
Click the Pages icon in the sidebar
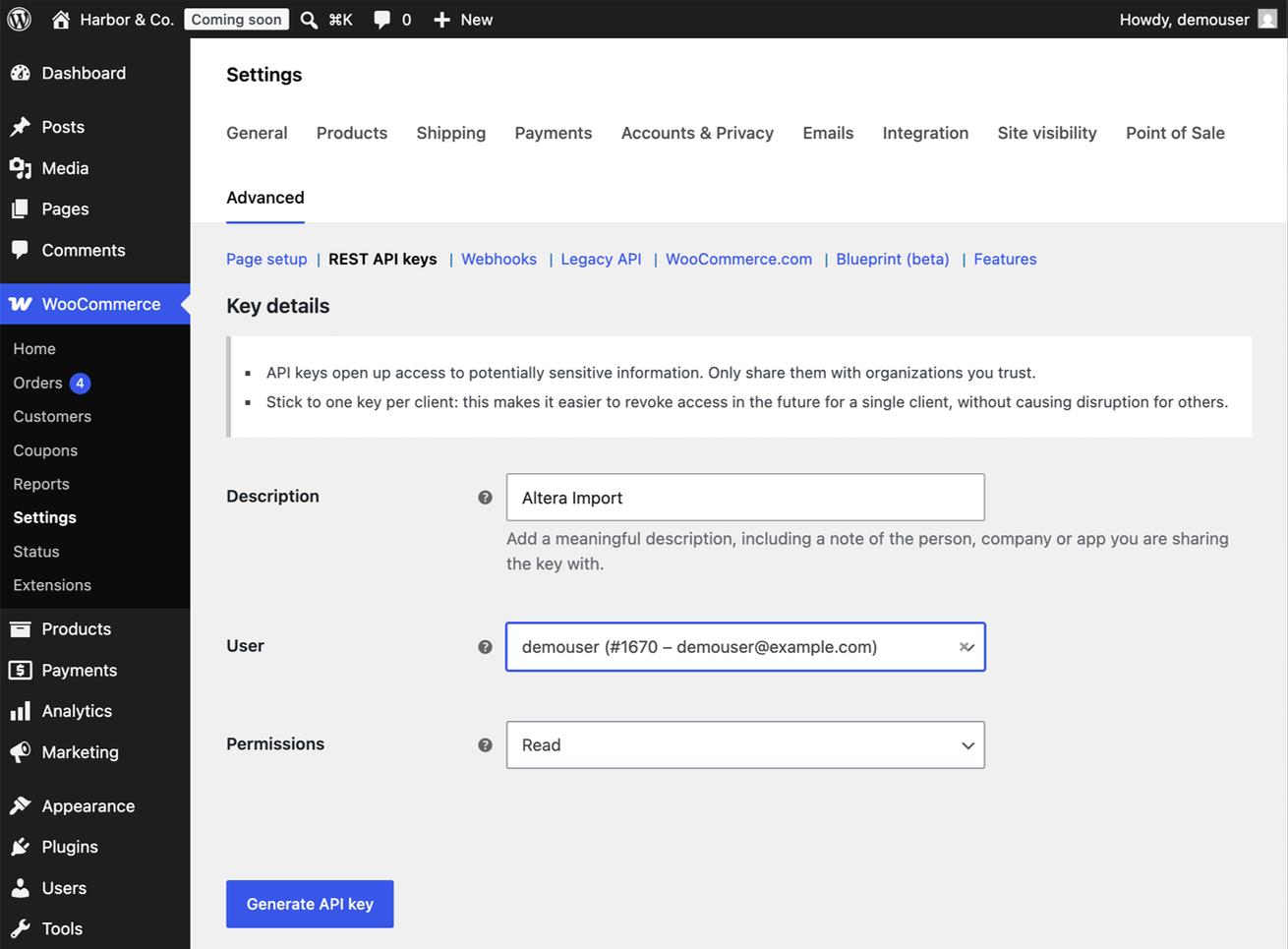(x=21, y=209)
